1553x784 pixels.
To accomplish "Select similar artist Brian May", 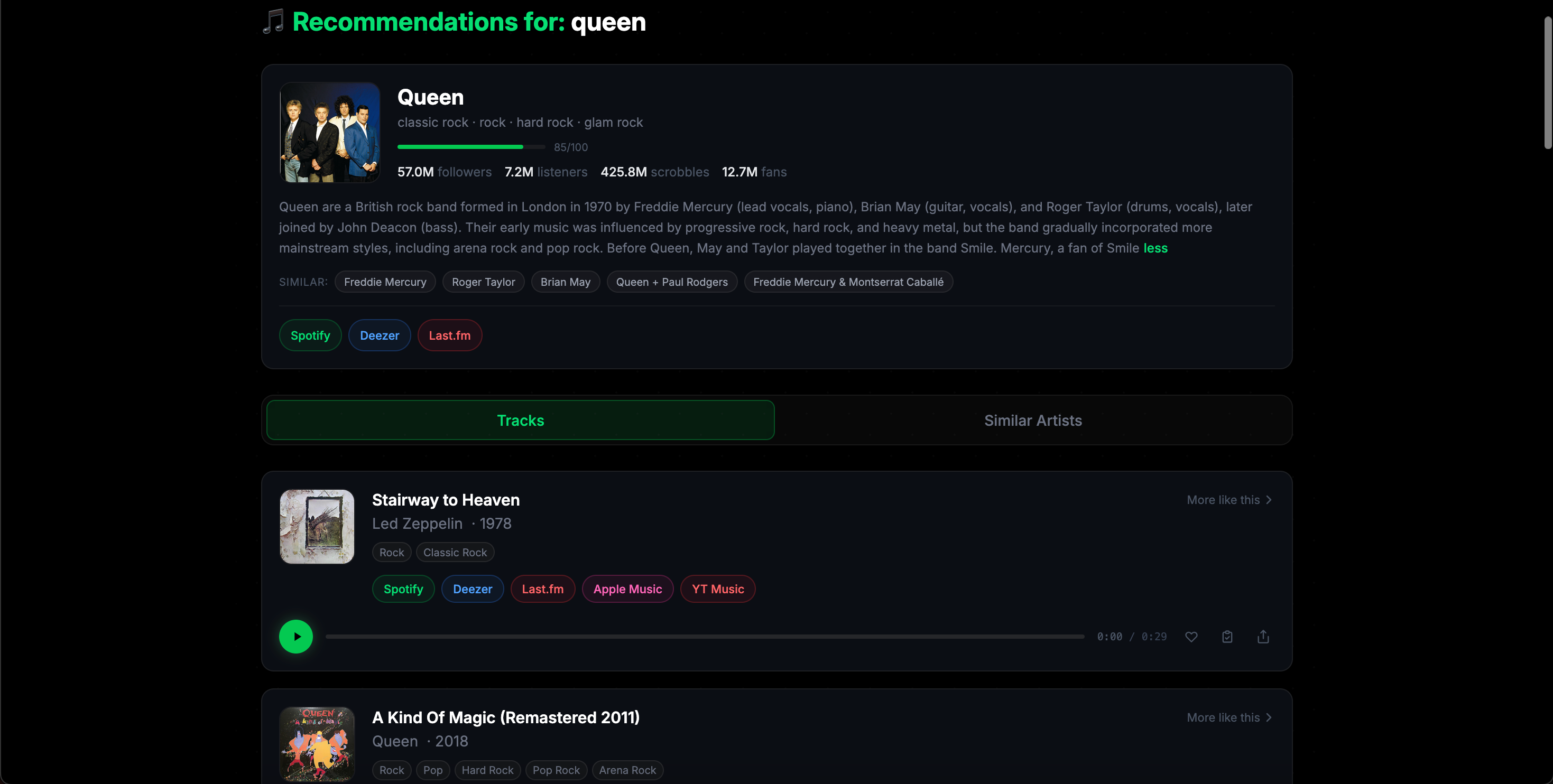I will pyautogui.click(x=565, y=282).
